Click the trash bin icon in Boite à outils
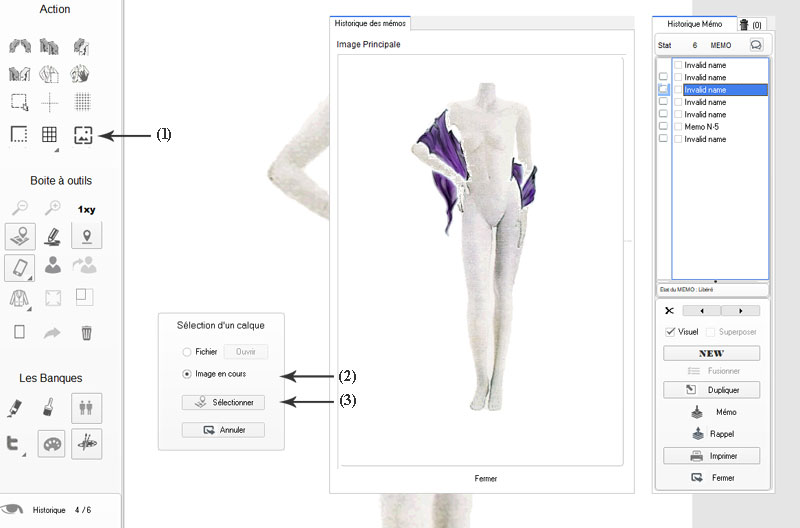The width and height of the screenshot is (800, 528). [x=86, y=333]
